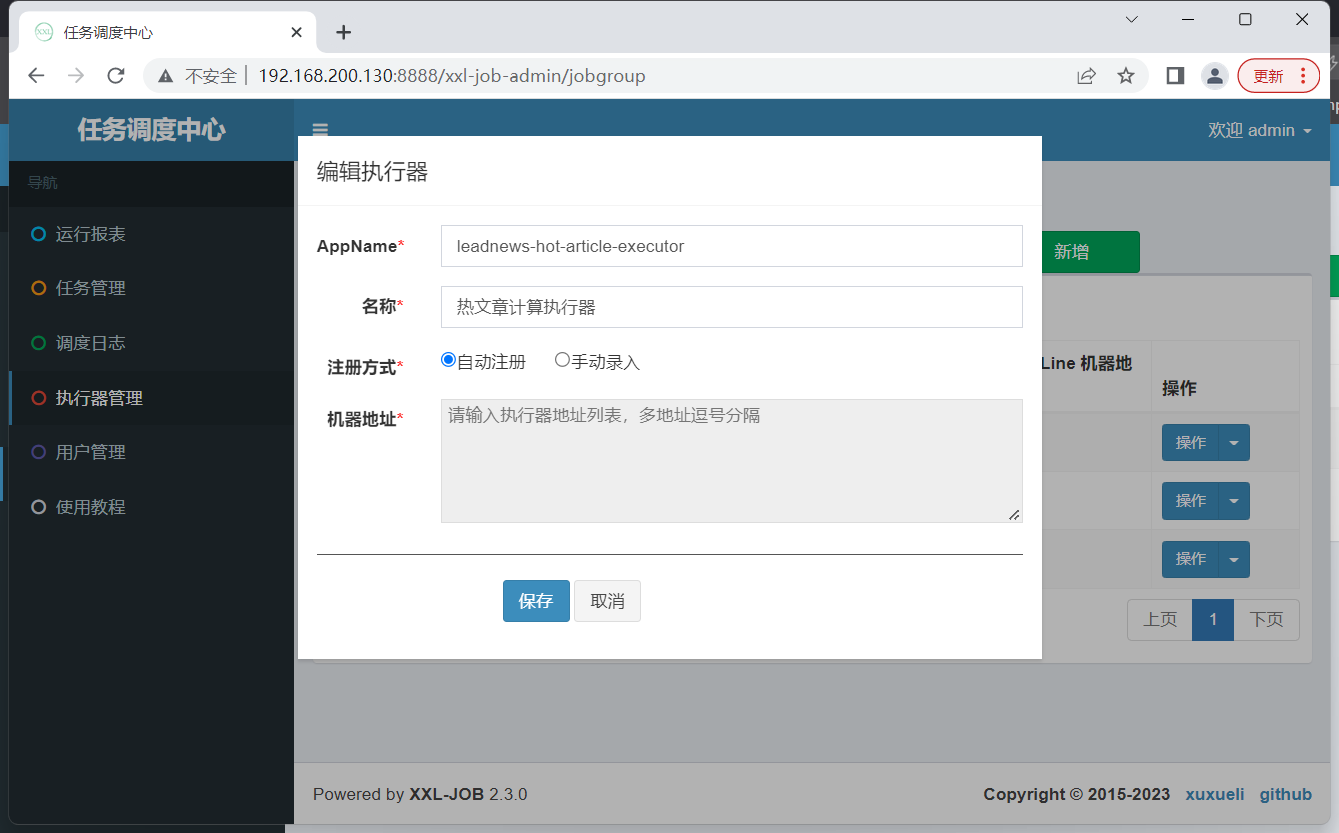Select page 1 in pagination
The height and width of the screenshot is (833, 1339).
pos(1213,620)
